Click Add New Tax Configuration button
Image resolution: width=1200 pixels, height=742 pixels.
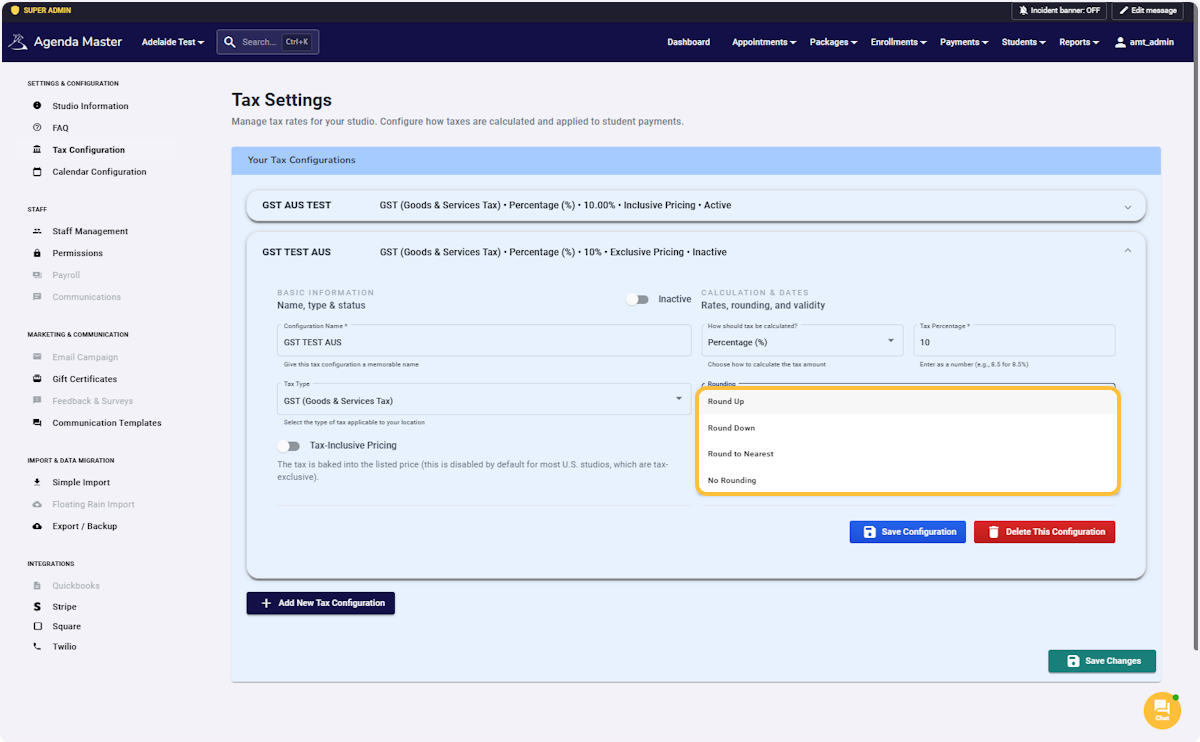coord(321,603)
